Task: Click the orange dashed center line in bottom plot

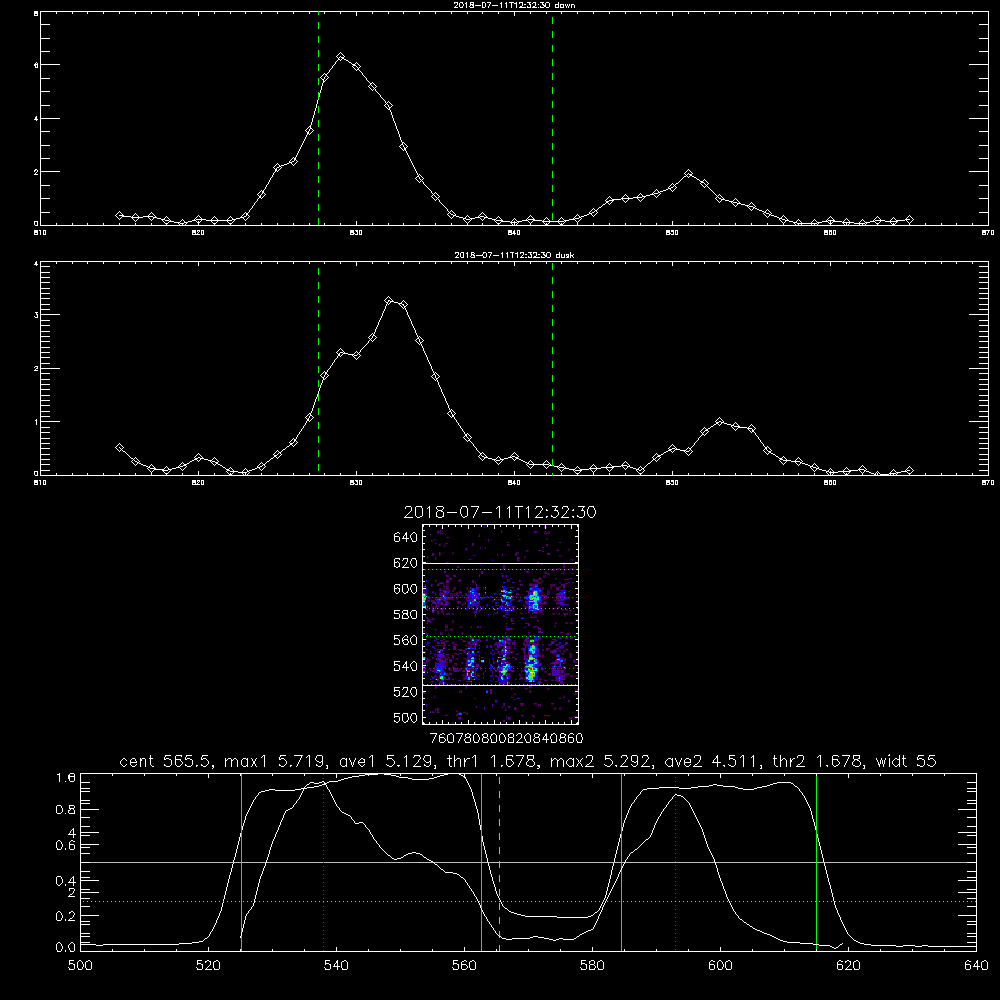Action: (x=499, y=861)
